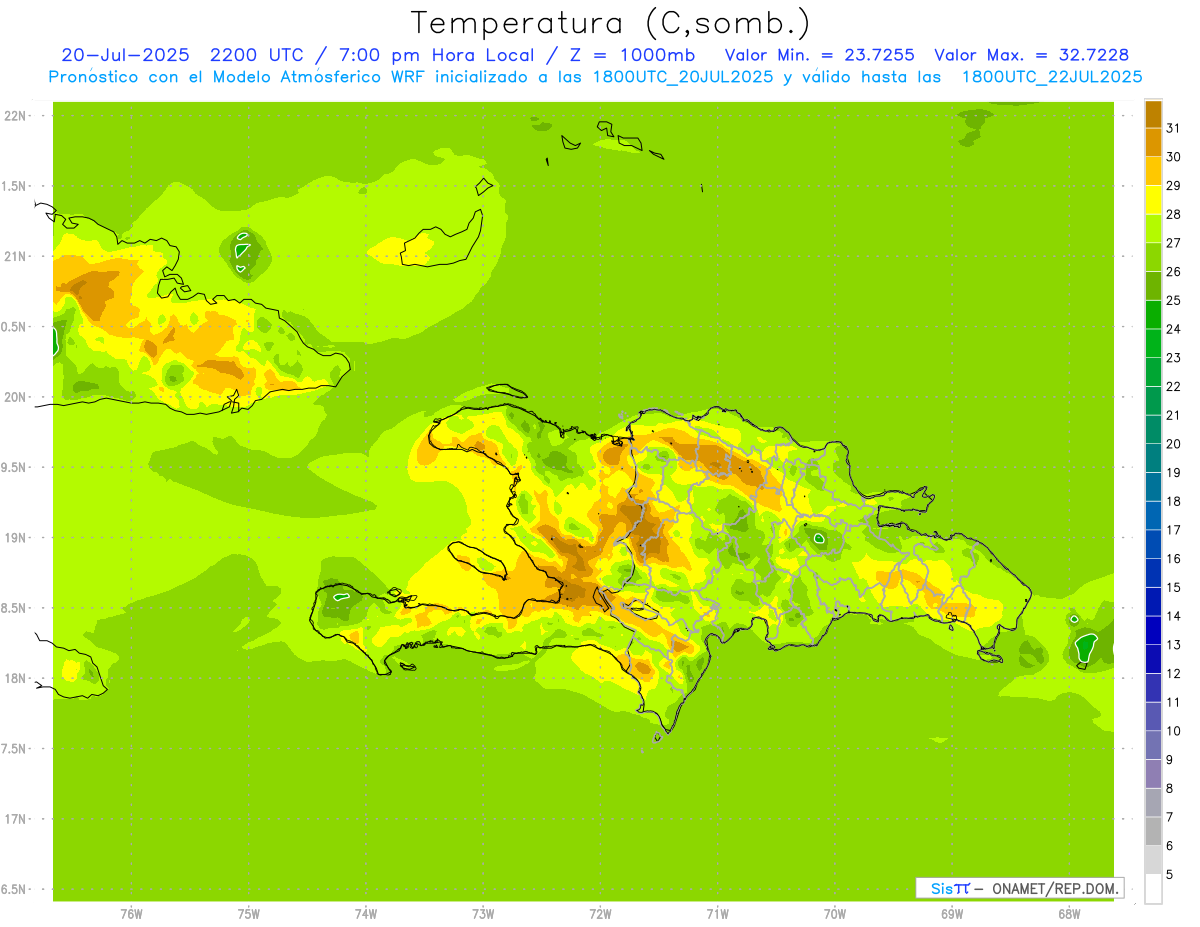The width and height of the screenshot is (1200, 927).
Task: Click the '20N' latitude label
Action: tap(13, 397)
